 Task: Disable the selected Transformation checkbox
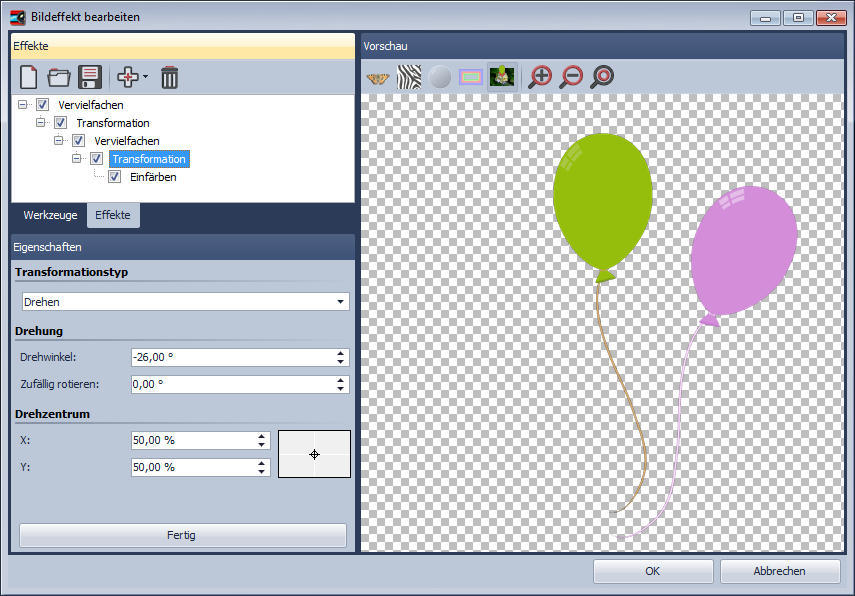97,159
